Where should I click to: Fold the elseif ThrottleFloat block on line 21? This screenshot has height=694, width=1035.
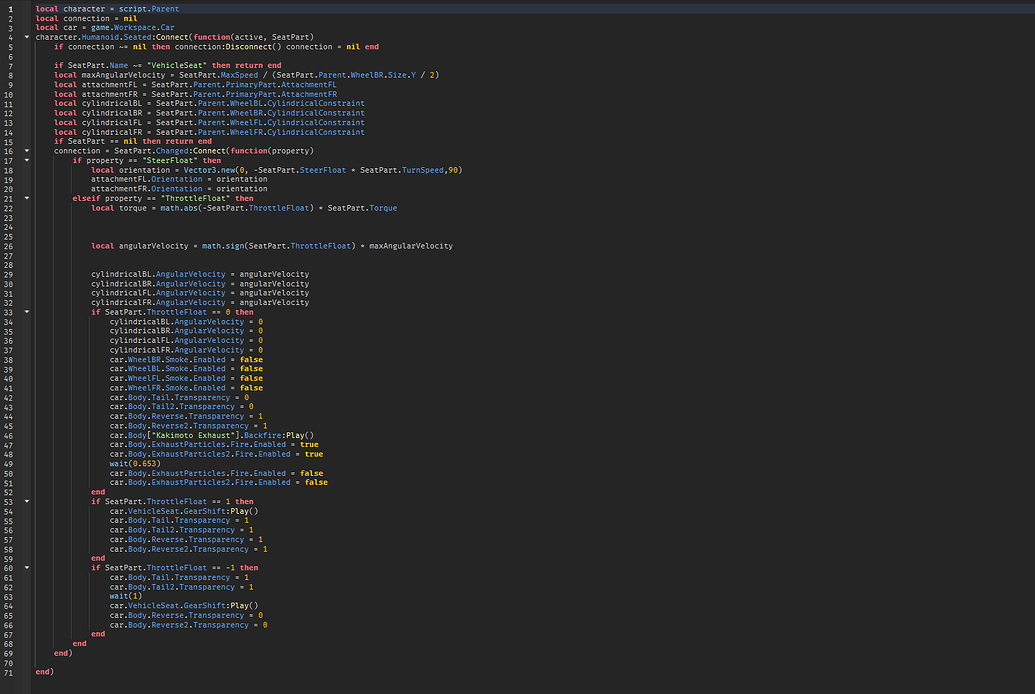coord(26,198)
